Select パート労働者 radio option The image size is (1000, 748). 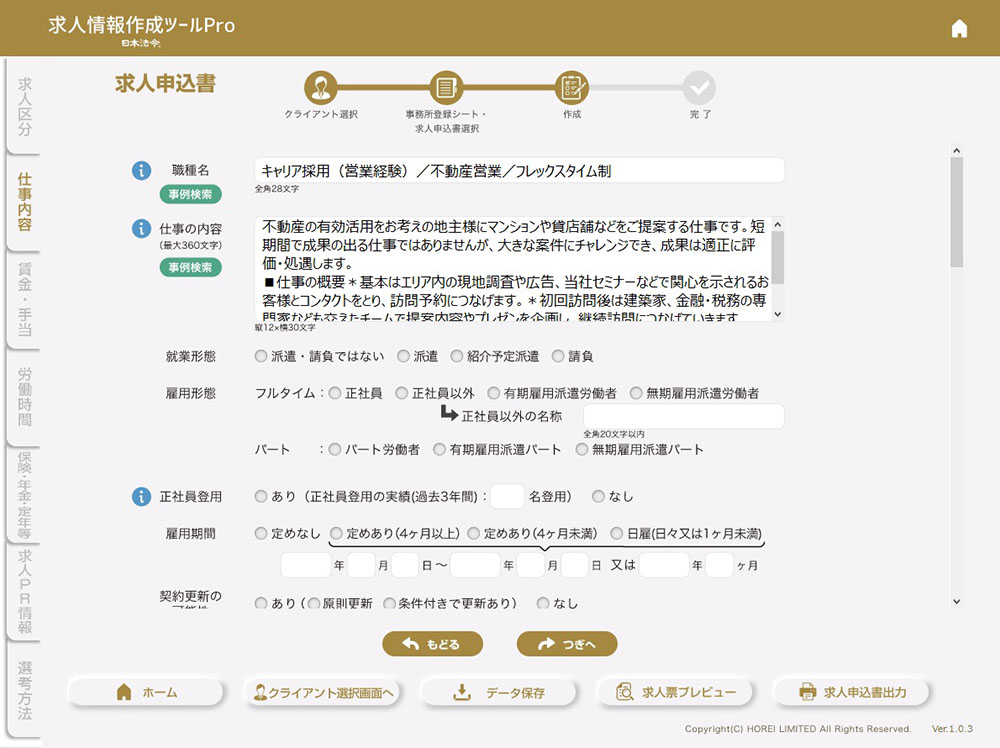point(335,449)
